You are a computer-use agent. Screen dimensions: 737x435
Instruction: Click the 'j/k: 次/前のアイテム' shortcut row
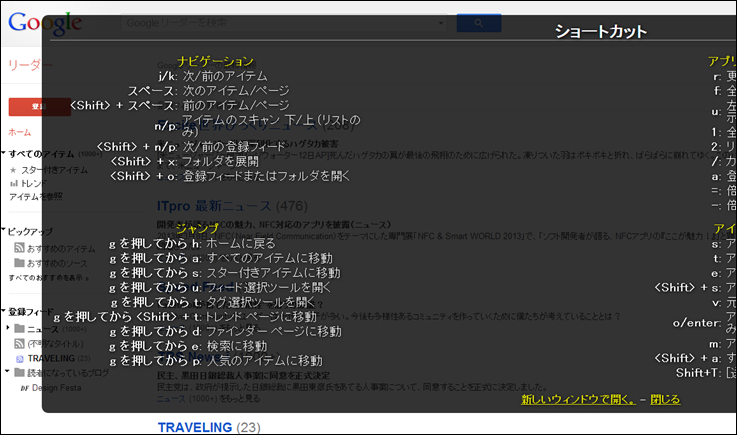click(x=213, y=76)
